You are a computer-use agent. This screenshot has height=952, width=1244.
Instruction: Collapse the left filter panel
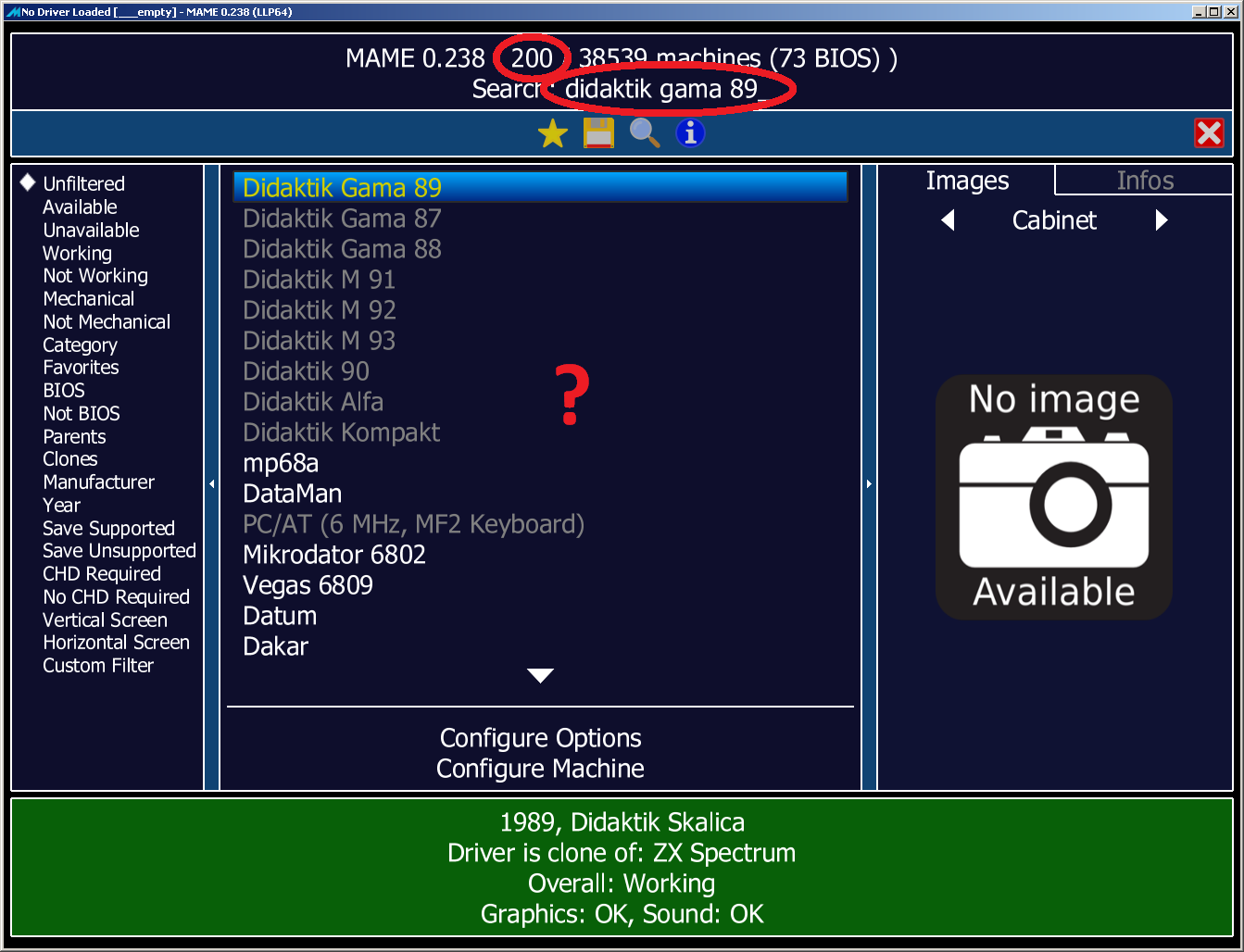click(212, 483)
